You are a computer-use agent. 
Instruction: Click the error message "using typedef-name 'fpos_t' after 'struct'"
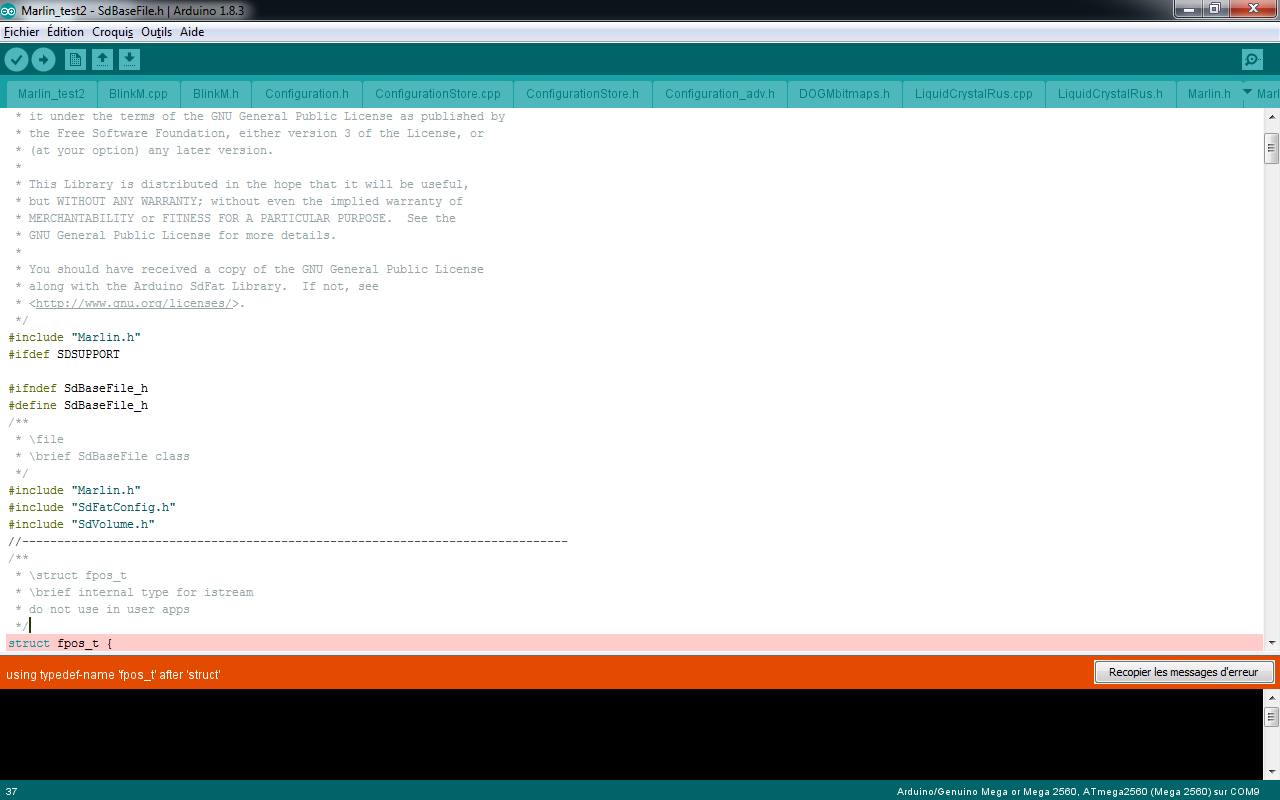point(113,675)
